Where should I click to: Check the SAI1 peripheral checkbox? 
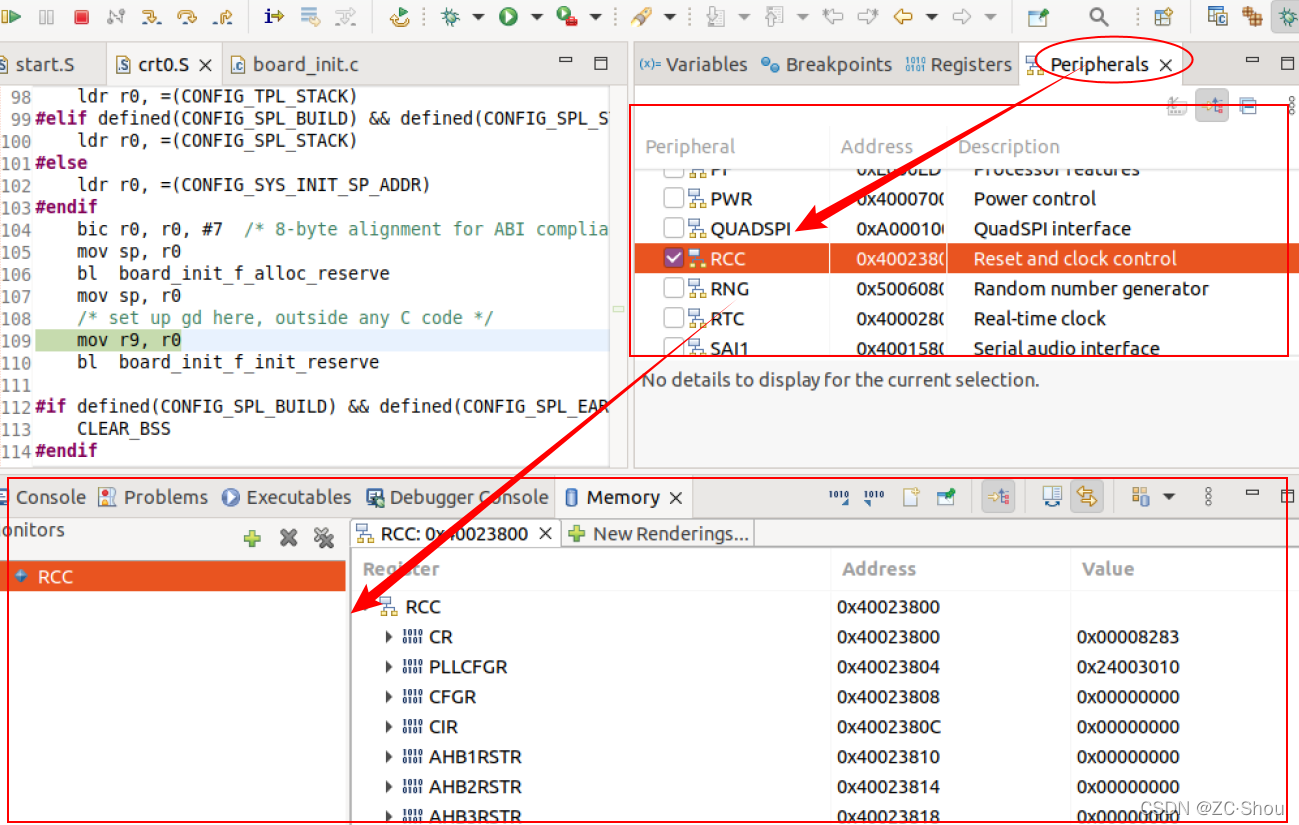(674, 346)
